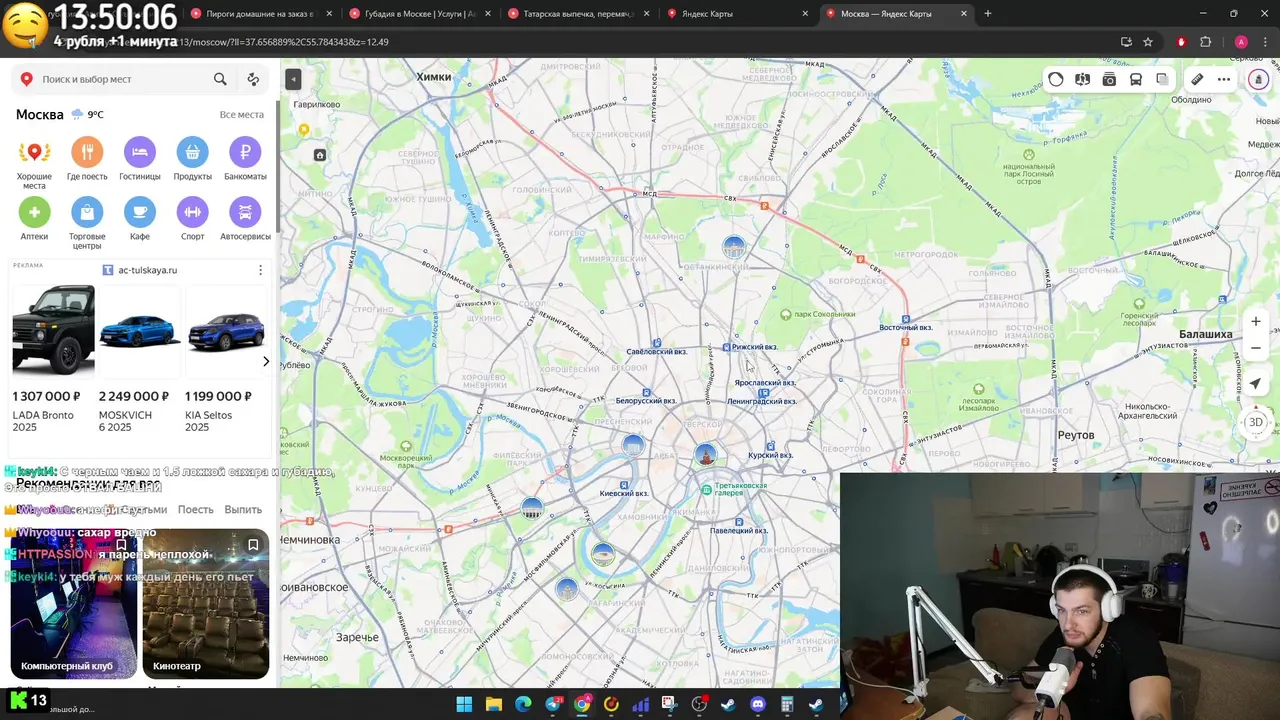This screenshot has width=1280, height=720.
Task: Select the 'Где поесть' category
Action: pos(87,160)
